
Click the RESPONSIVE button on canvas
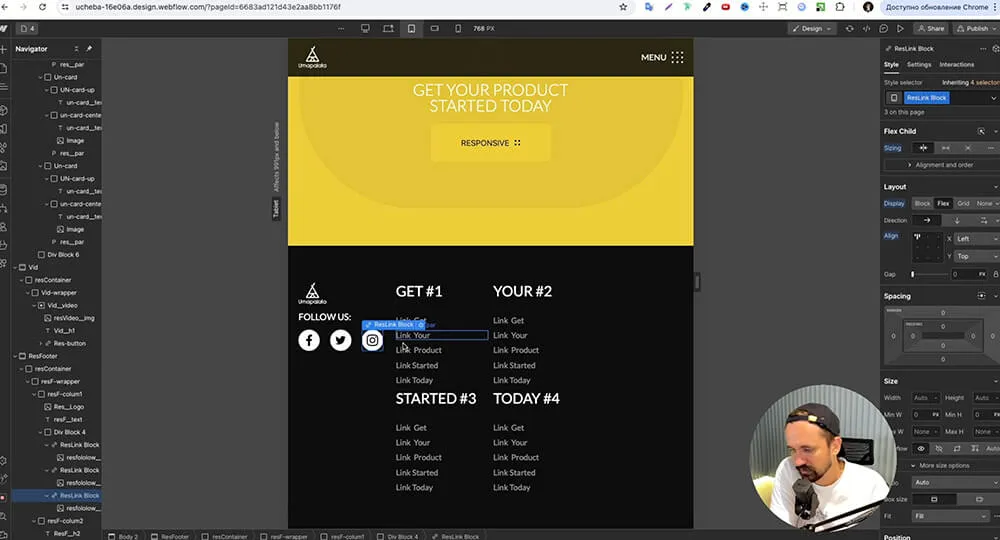pos(490,143)
